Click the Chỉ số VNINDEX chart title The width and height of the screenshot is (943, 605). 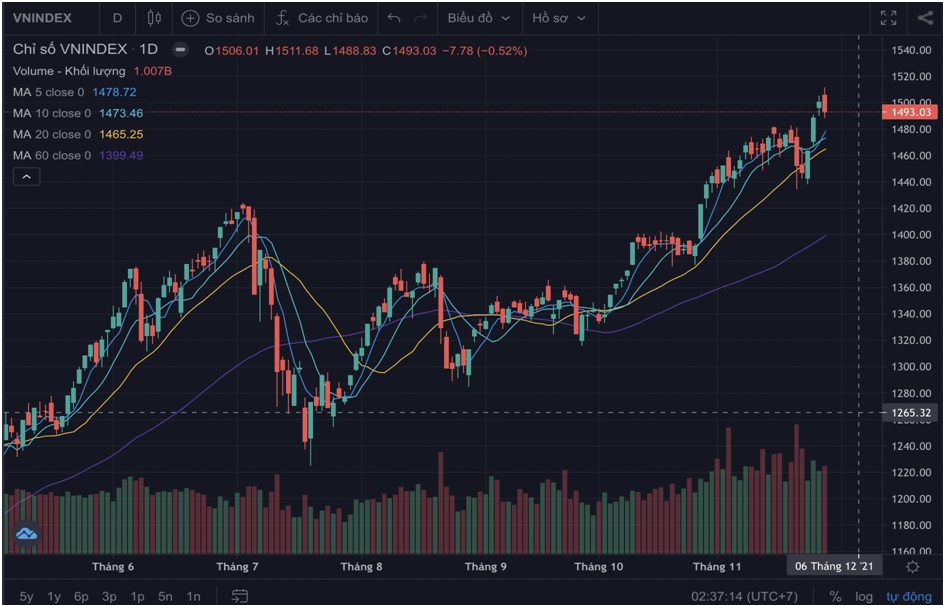[70, 49]
